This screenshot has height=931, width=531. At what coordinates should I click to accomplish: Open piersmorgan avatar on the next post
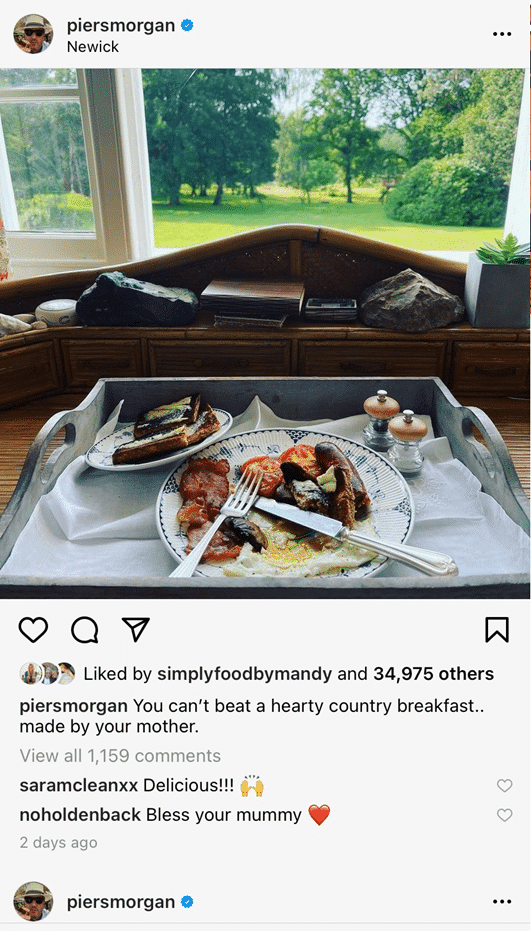(x=33, y=901)
